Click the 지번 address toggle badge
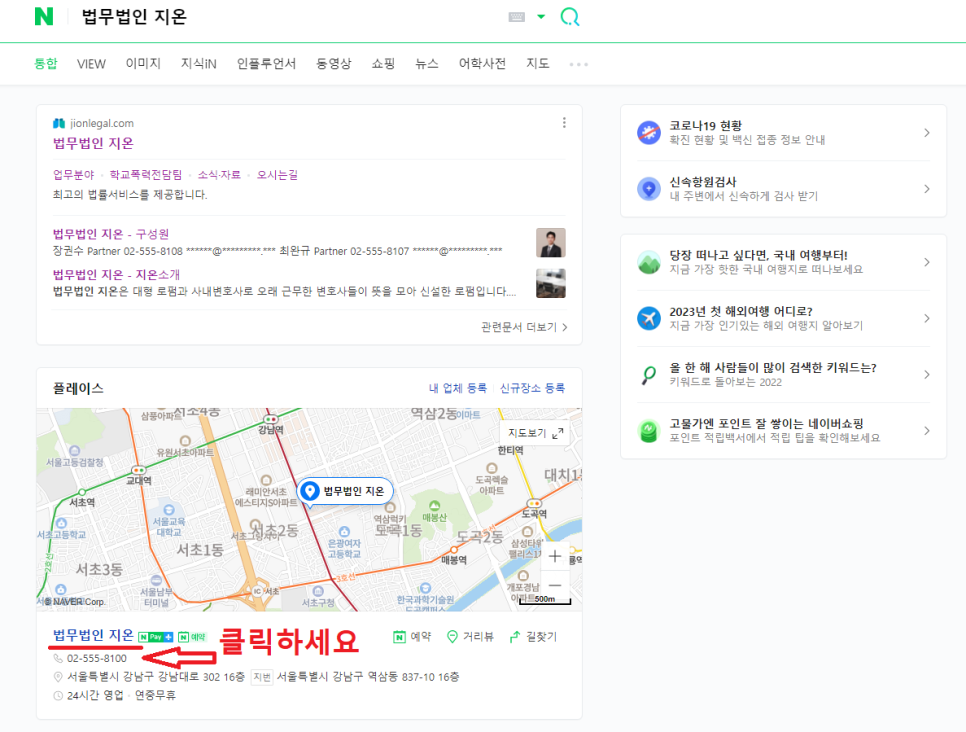The width and height of the screenshot is (966, 732). pos(262,677)
